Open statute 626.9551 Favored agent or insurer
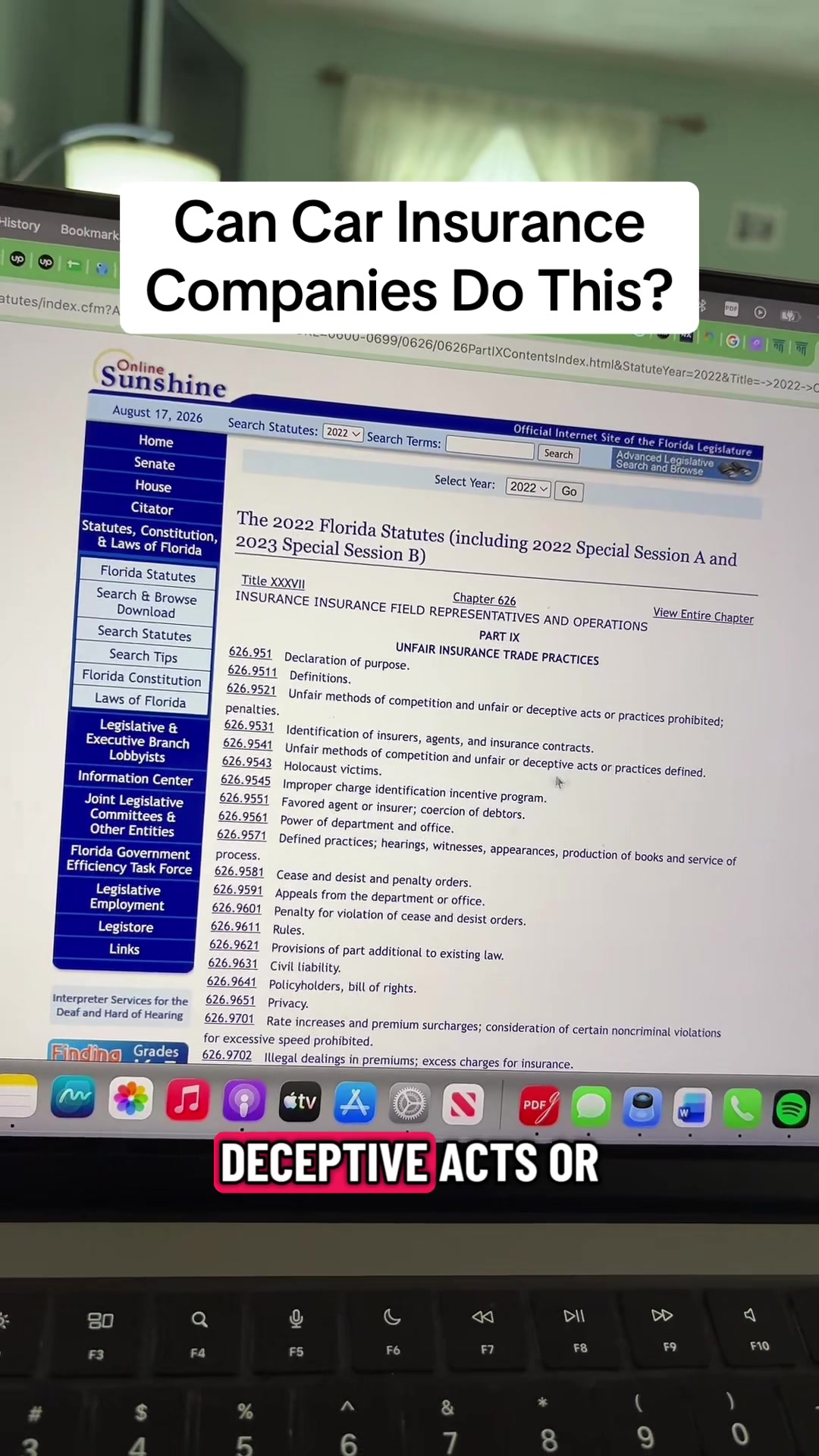The width and height of the screenshot is (819, 1456). pos(244,798)
